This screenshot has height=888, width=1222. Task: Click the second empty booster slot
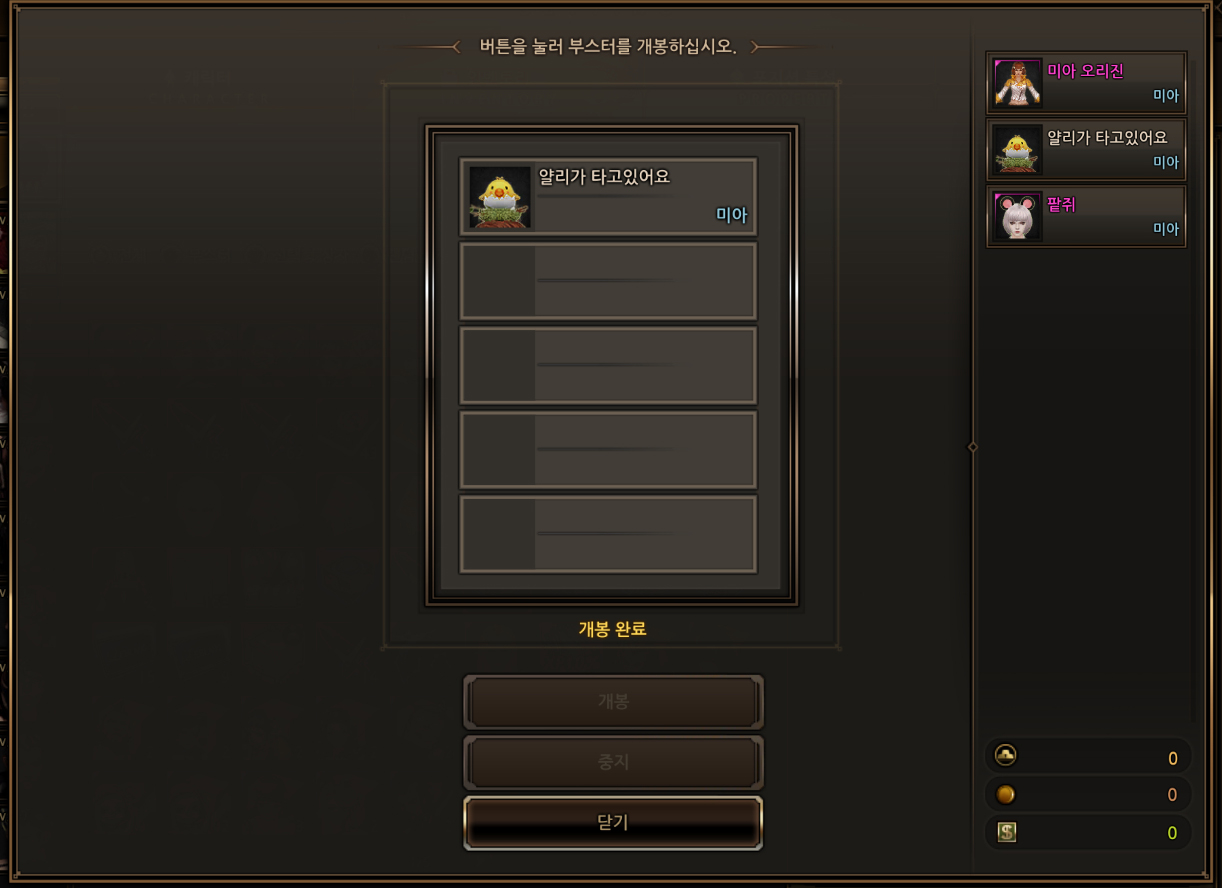tap(608, 281)
